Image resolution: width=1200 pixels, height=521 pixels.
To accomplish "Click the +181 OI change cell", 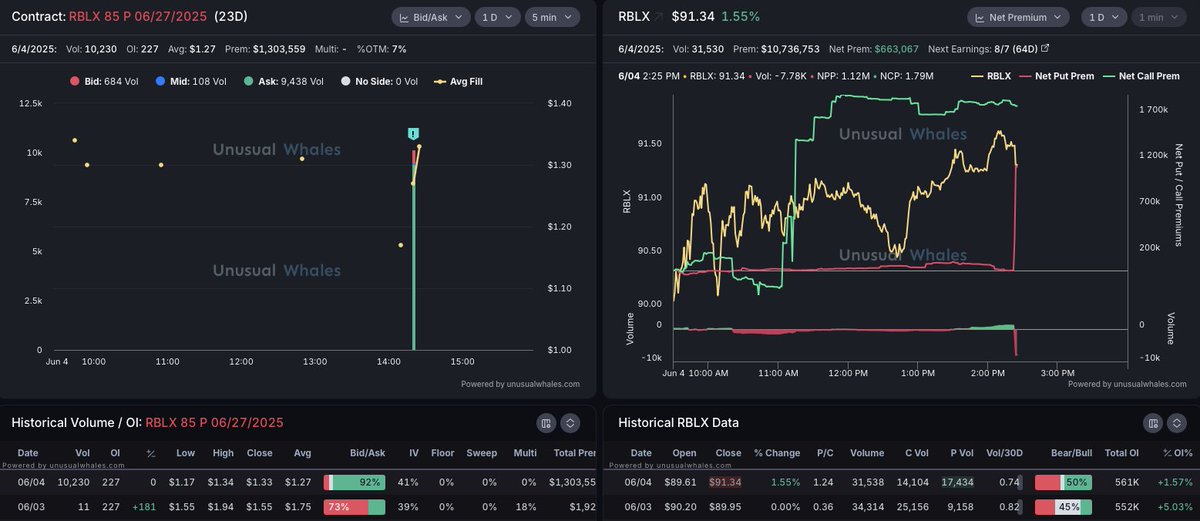I will coord(146,507).
